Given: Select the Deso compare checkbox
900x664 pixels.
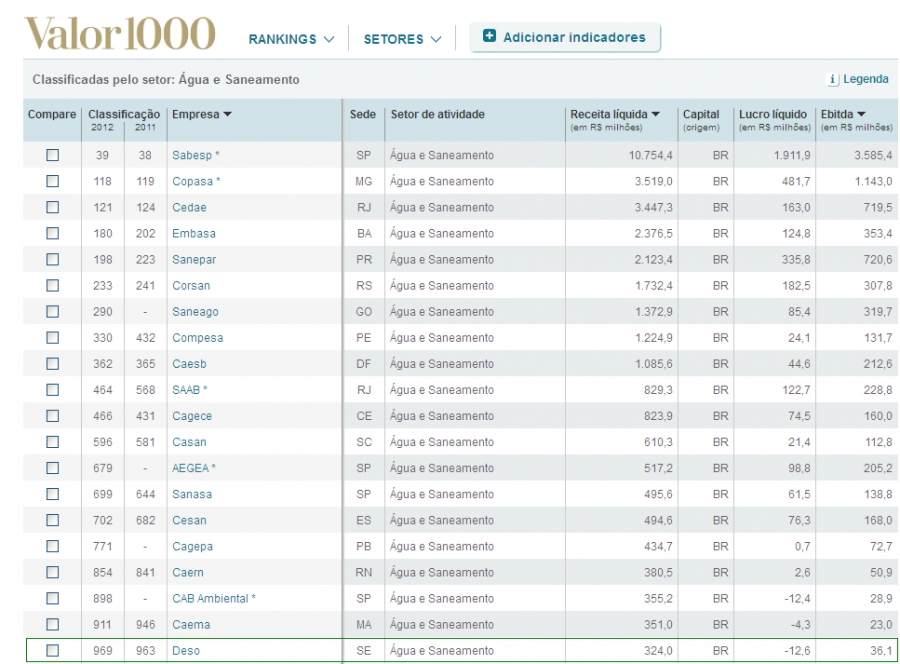Looking at the screenshot, I should point(52,650).
